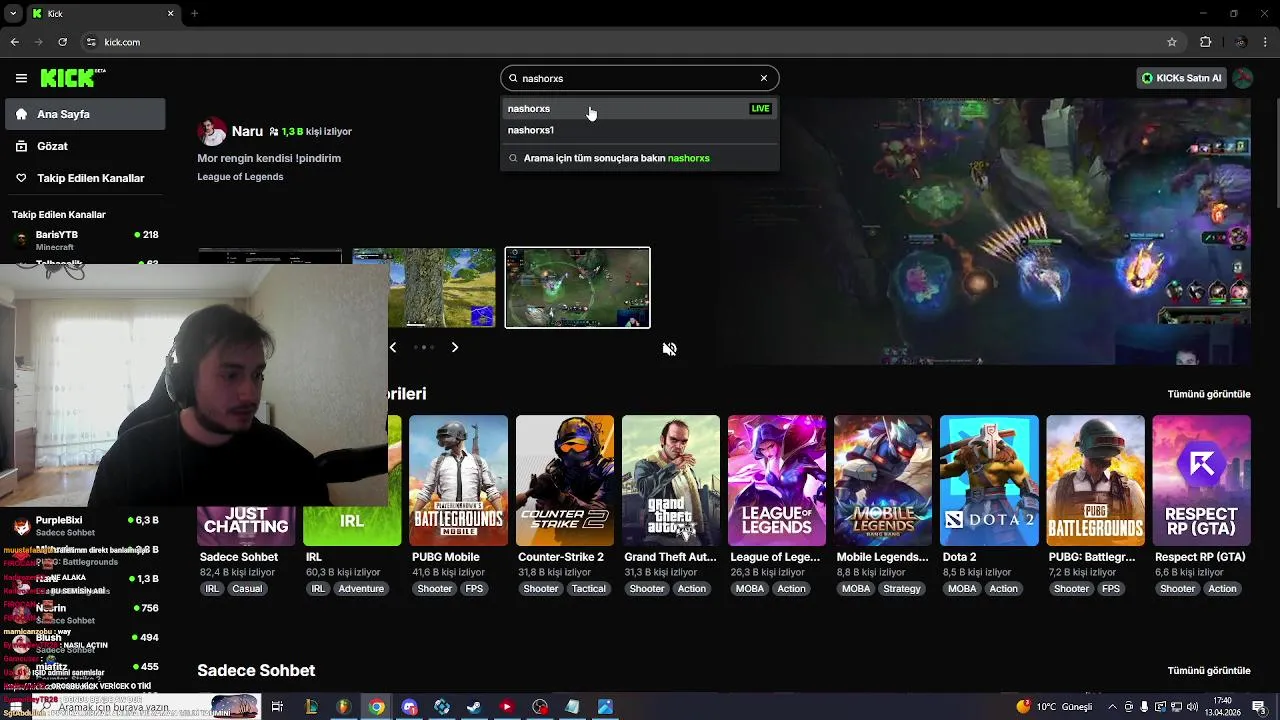Viewport: 1280px width, 720px height.
Task: Open a new browser tab
Action: (194, 14)
